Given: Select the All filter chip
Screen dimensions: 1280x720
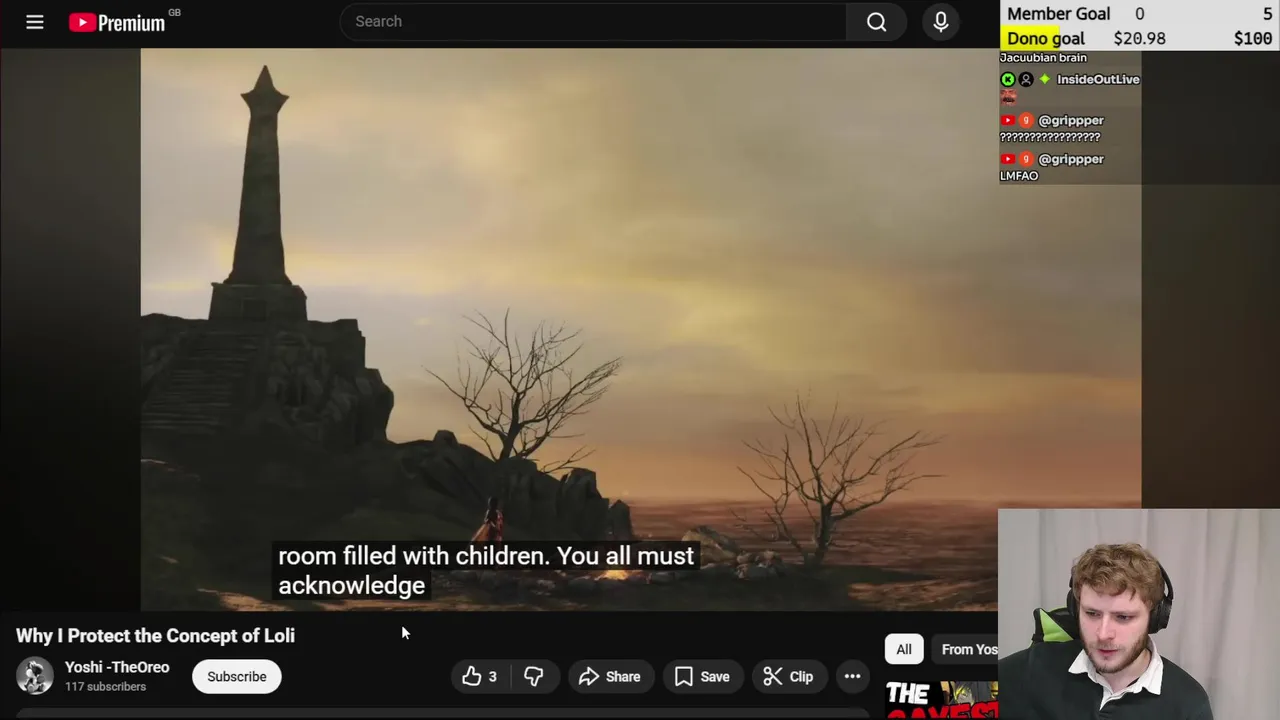Looking at the screenshot, I should 904,649.
